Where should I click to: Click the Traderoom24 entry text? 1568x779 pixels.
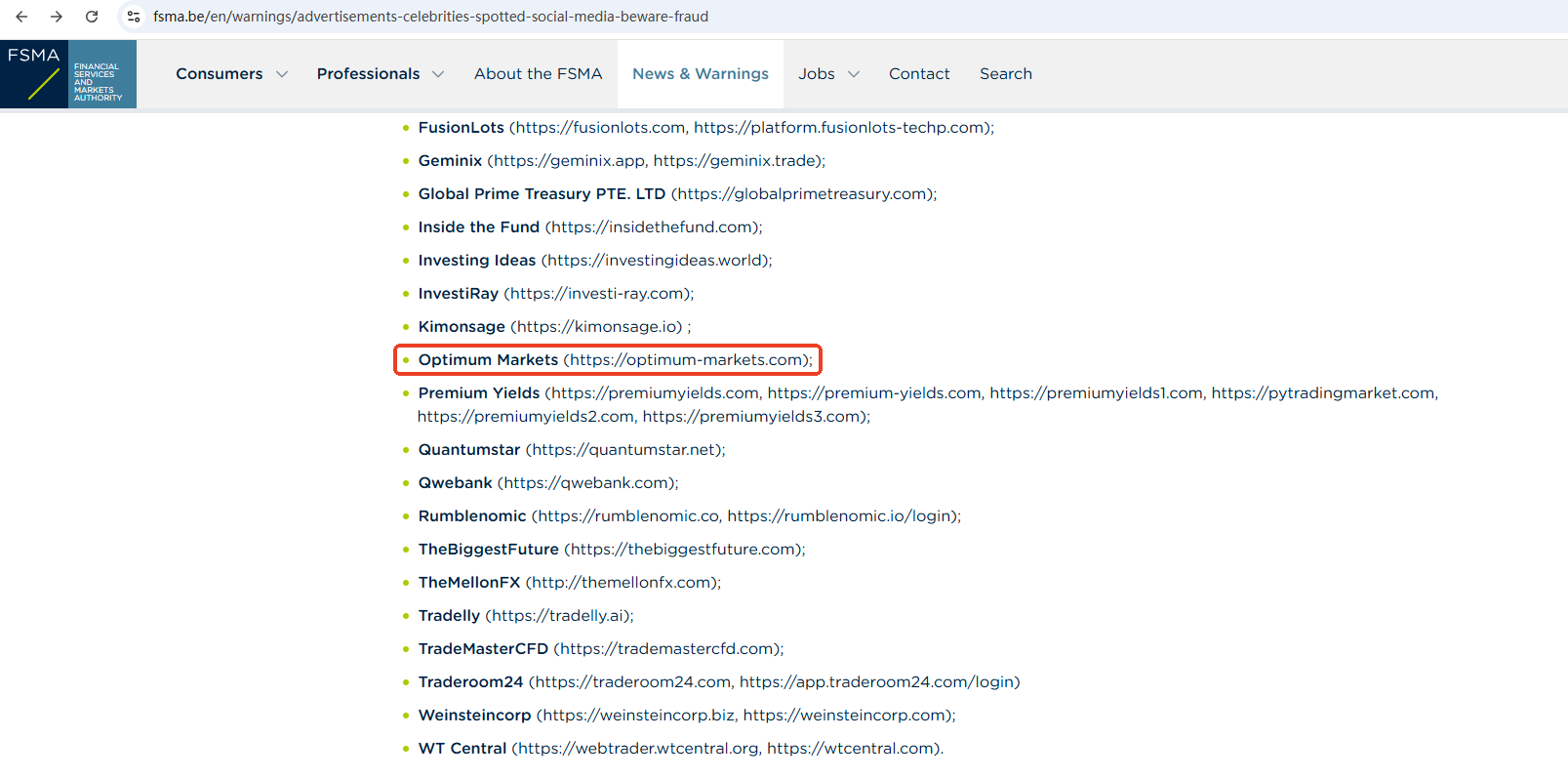pos(470,682)
